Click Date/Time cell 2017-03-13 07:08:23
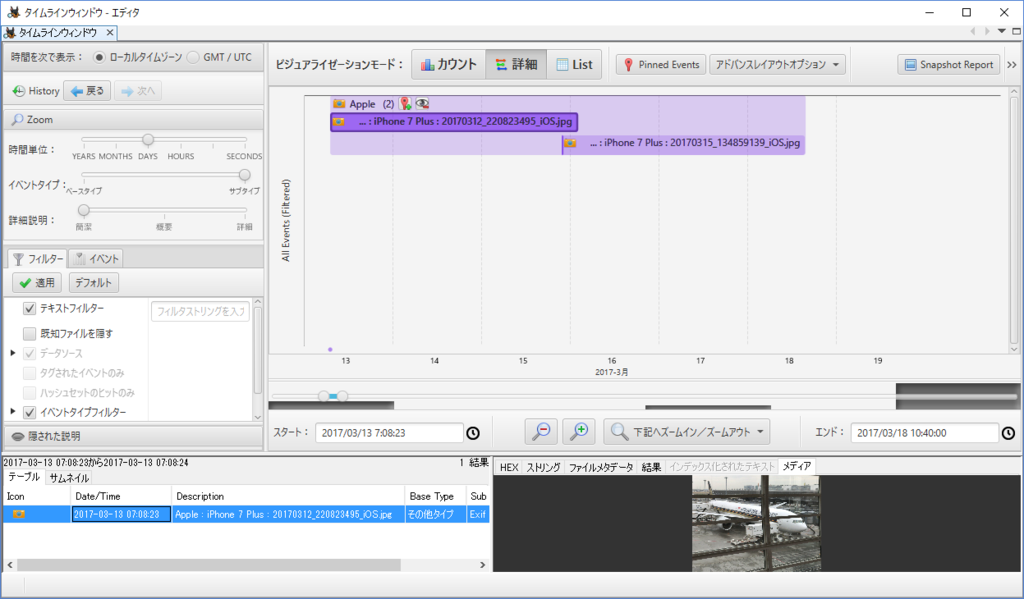 121,514
